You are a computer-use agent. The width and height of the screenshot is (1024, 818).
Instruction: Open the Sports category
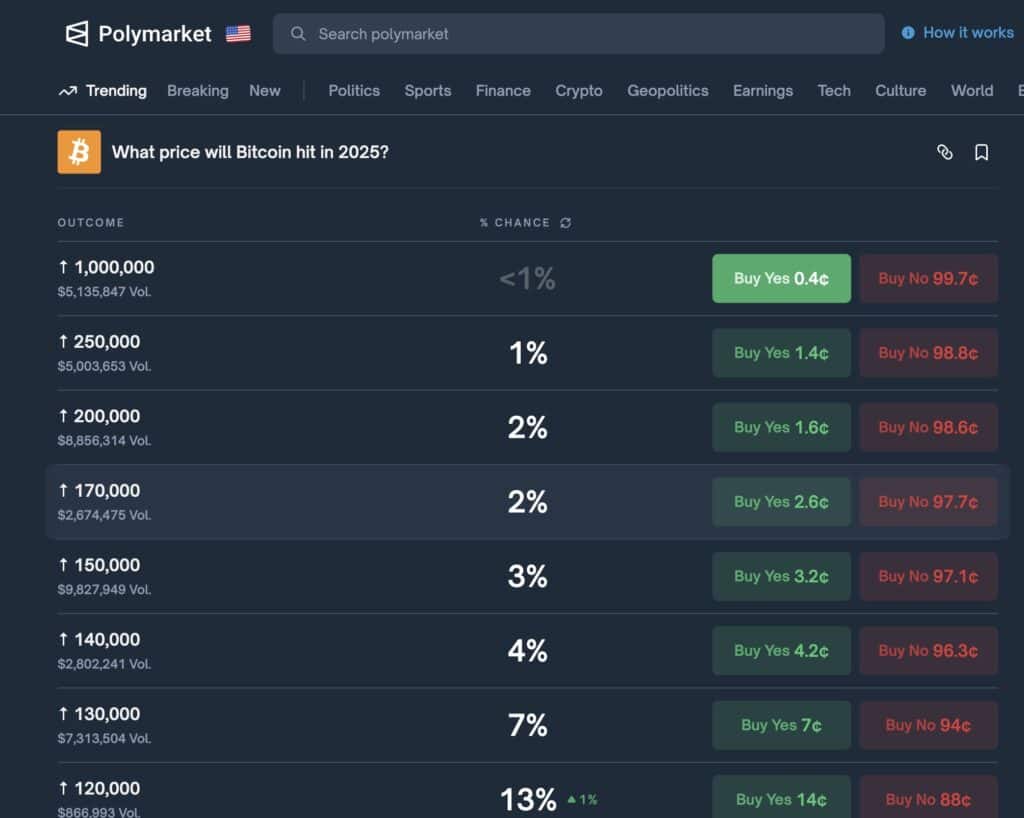pos(428,91)
